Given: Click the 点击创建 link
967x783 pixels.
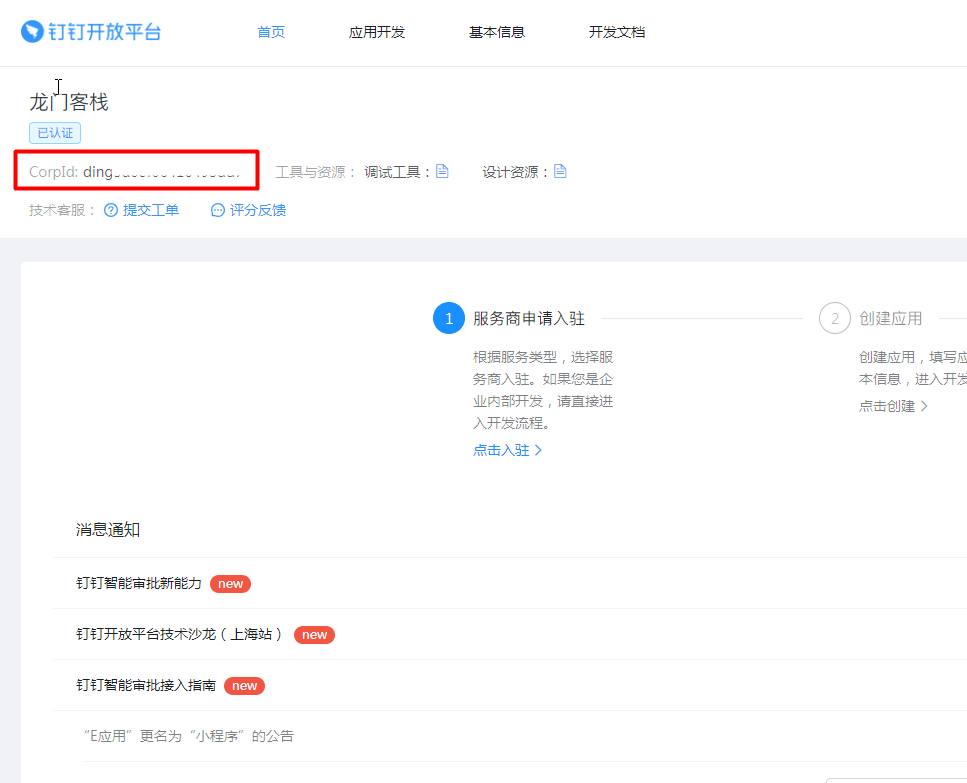Looking at the screenshot, I should pos(887,406).
